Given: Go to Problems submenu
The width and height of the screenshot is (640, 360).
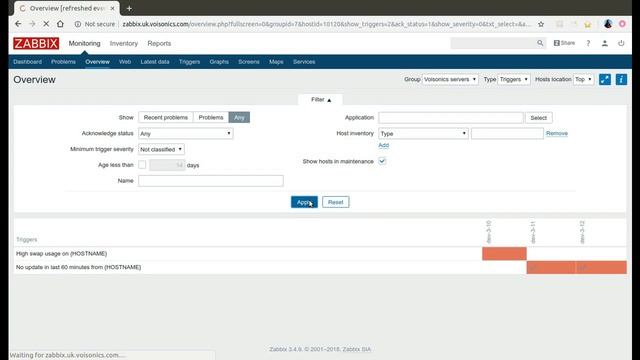Looking at the screenshot, I should (63, 62).
